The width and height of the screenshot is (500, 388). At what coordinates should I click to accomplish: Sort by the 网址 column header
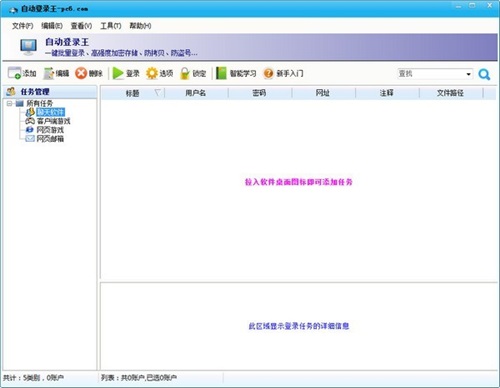click(323, 93)
